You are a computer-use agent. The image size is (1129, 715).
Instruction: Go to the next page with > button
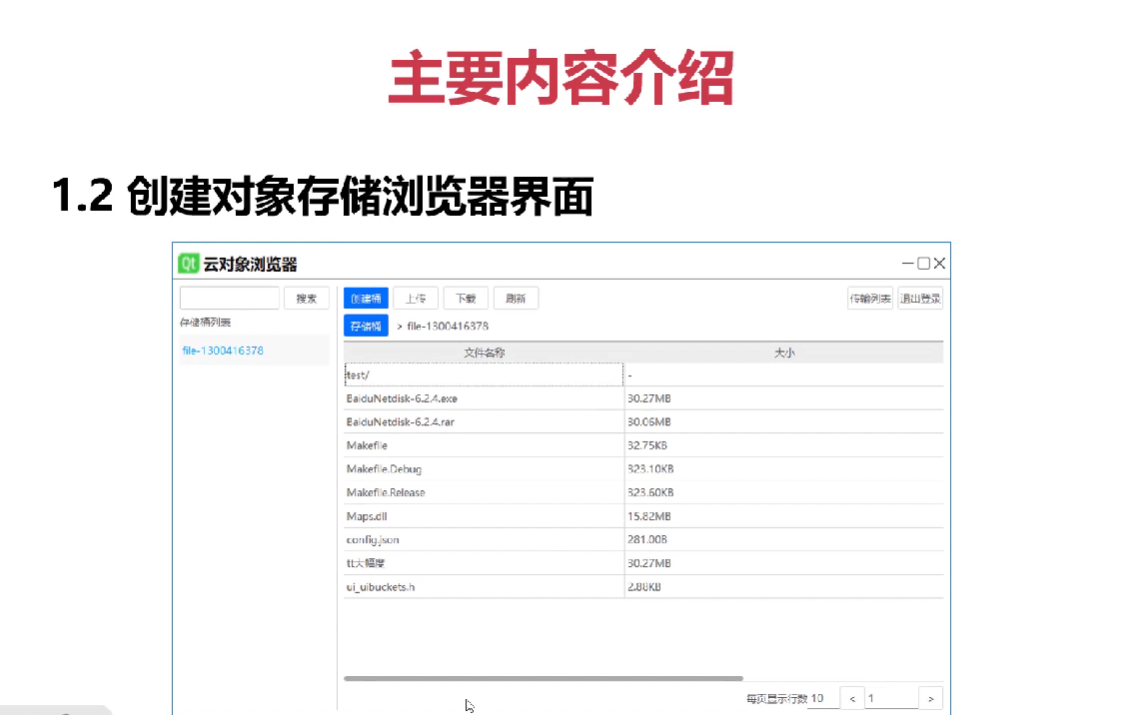[x=931, y=698]
